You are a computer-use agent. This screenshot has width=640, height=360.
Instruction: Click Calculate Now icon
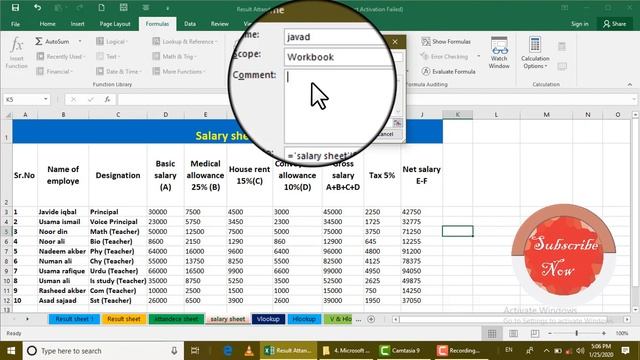click(562, 46)
